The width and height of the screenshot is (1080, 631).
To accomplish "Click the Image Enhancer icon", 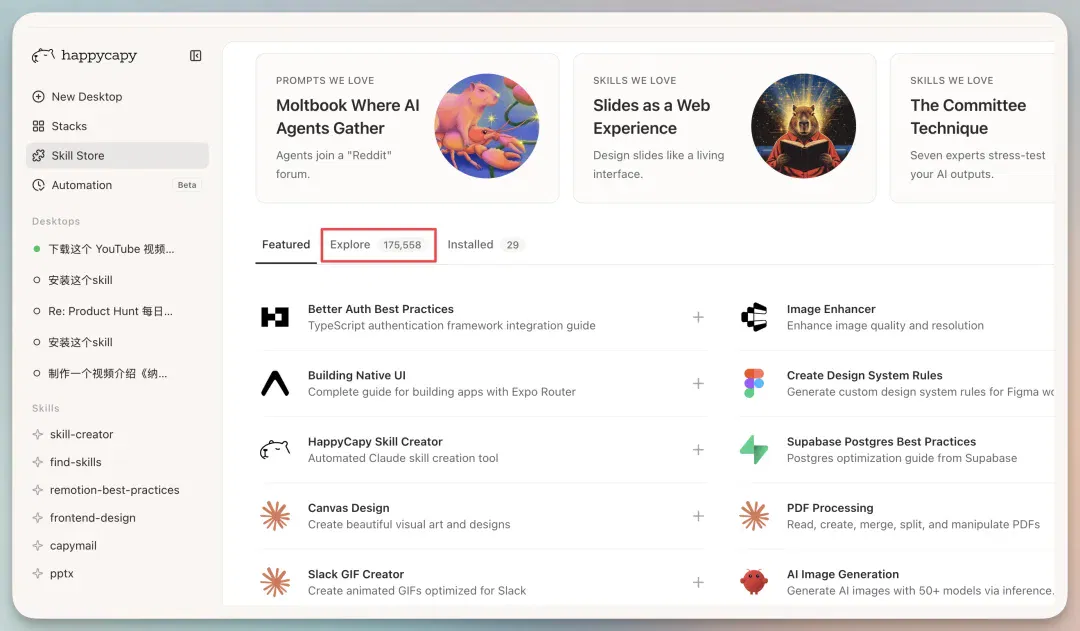I will (754, 317).
